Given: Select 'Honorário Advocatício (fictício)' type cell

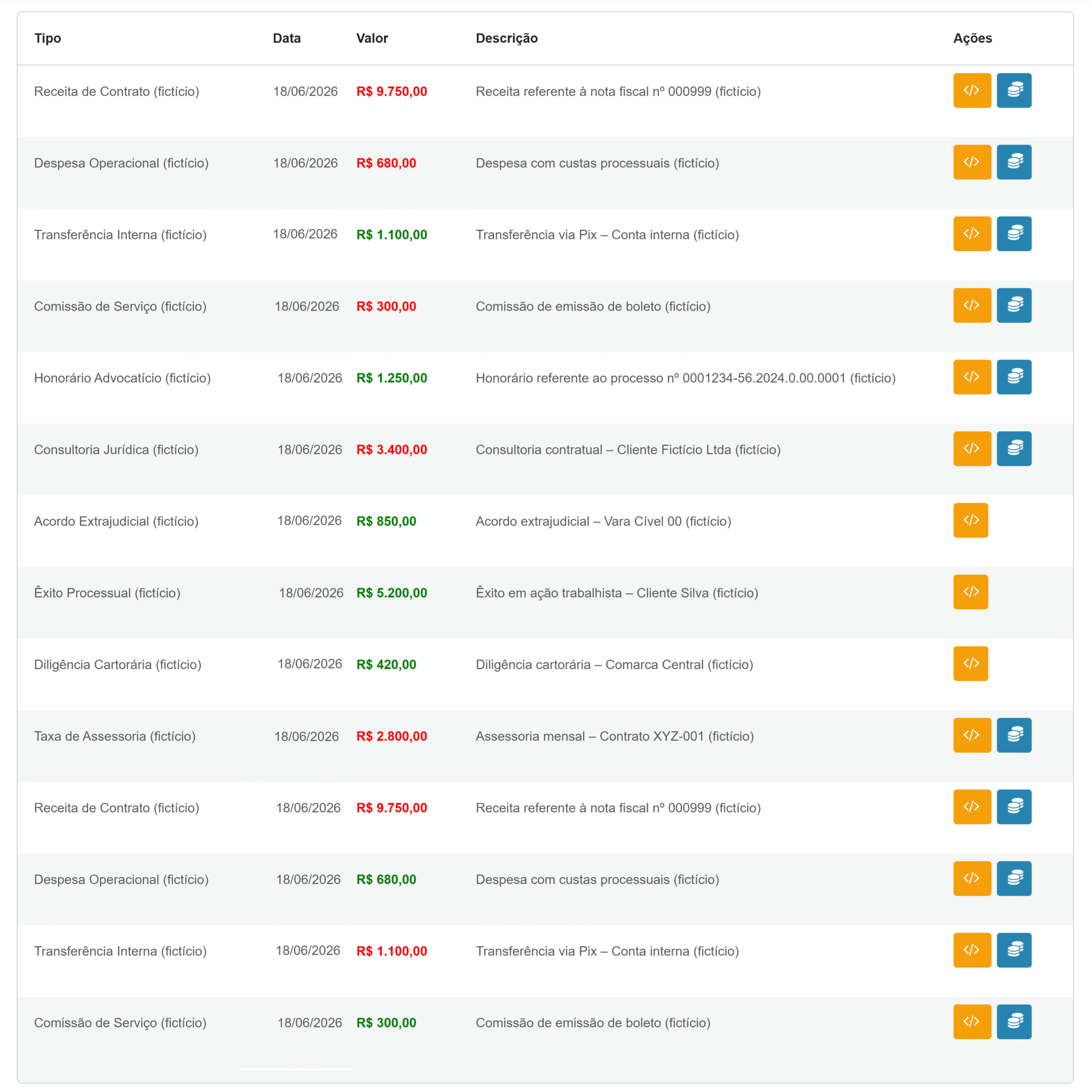Looking at the screenshot, I should tap(122, 378).
